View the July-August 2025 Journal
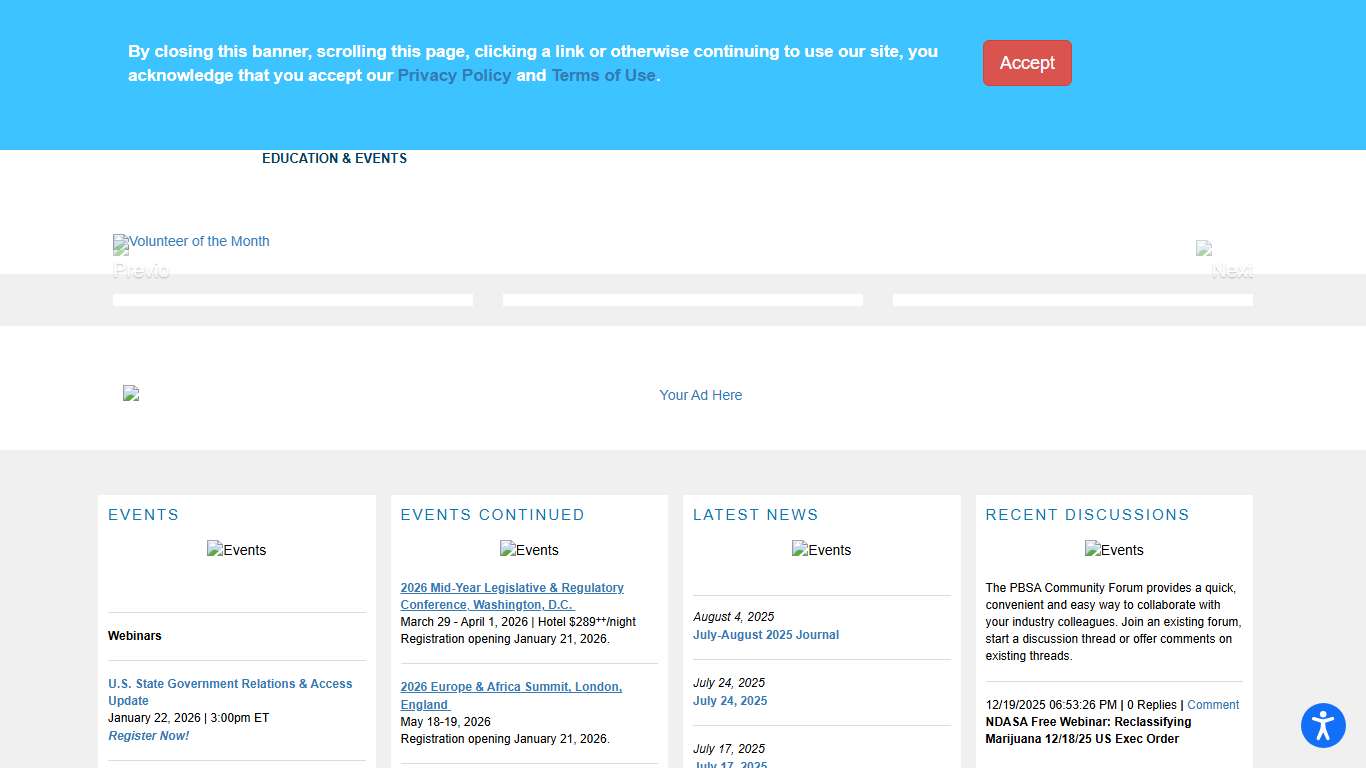 coord(766,634)
